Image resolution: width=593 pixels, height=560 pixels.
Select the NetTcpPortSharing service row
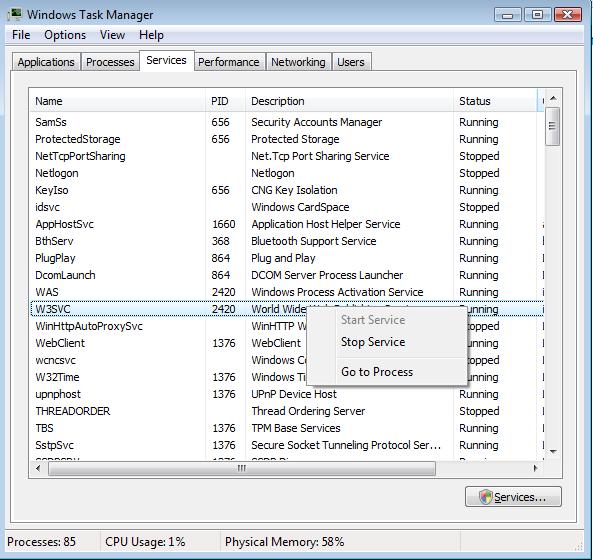(286, 156)
